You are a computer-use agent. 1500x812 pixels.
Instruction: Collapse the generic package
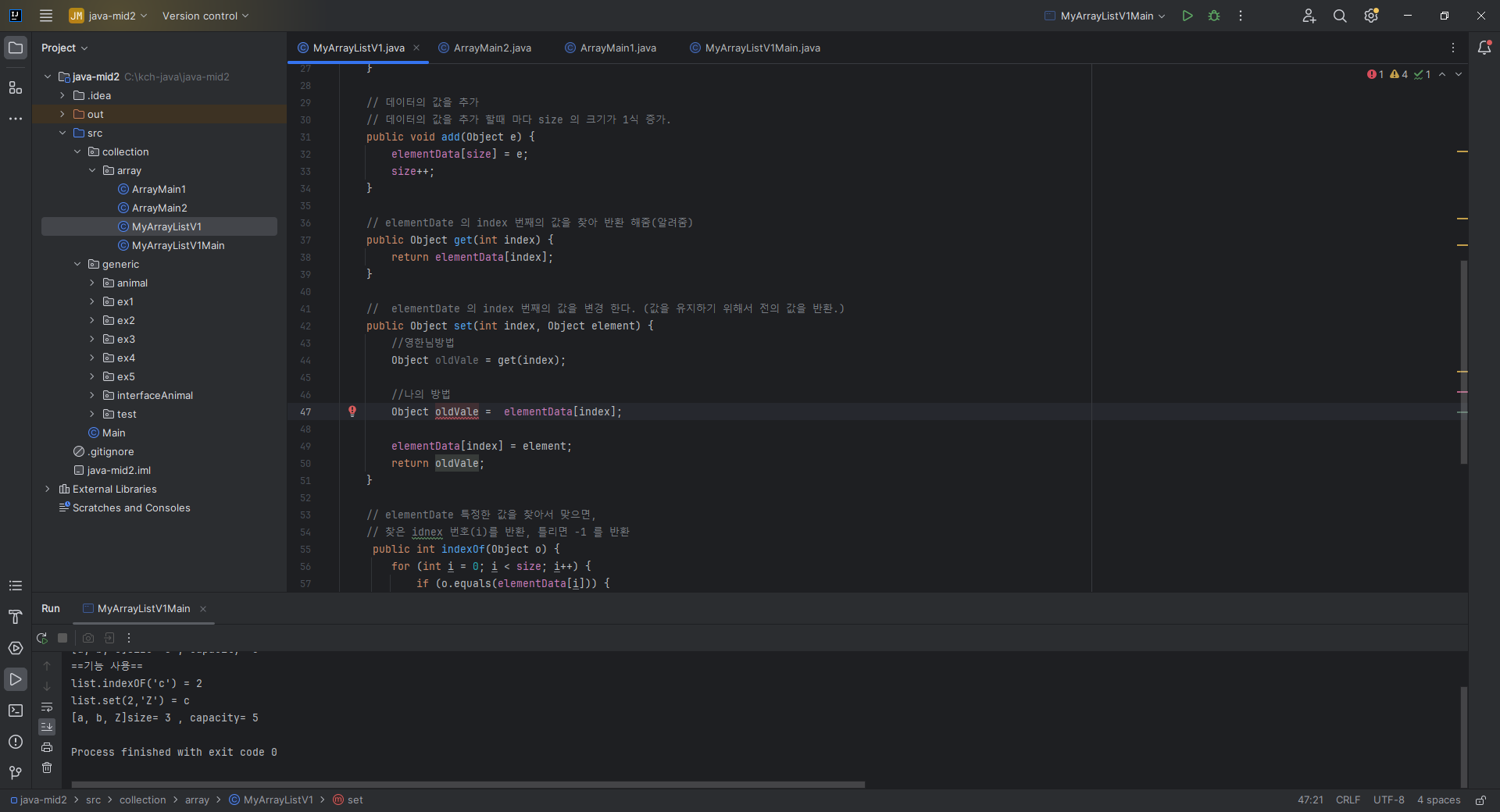tap(77, 264)
